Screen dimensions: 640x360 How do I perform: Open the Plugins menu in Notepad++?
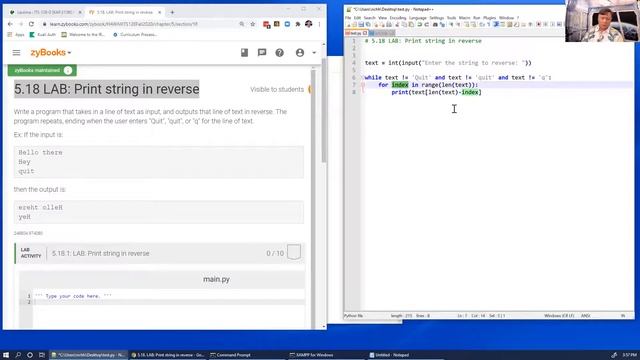(489, 18)
